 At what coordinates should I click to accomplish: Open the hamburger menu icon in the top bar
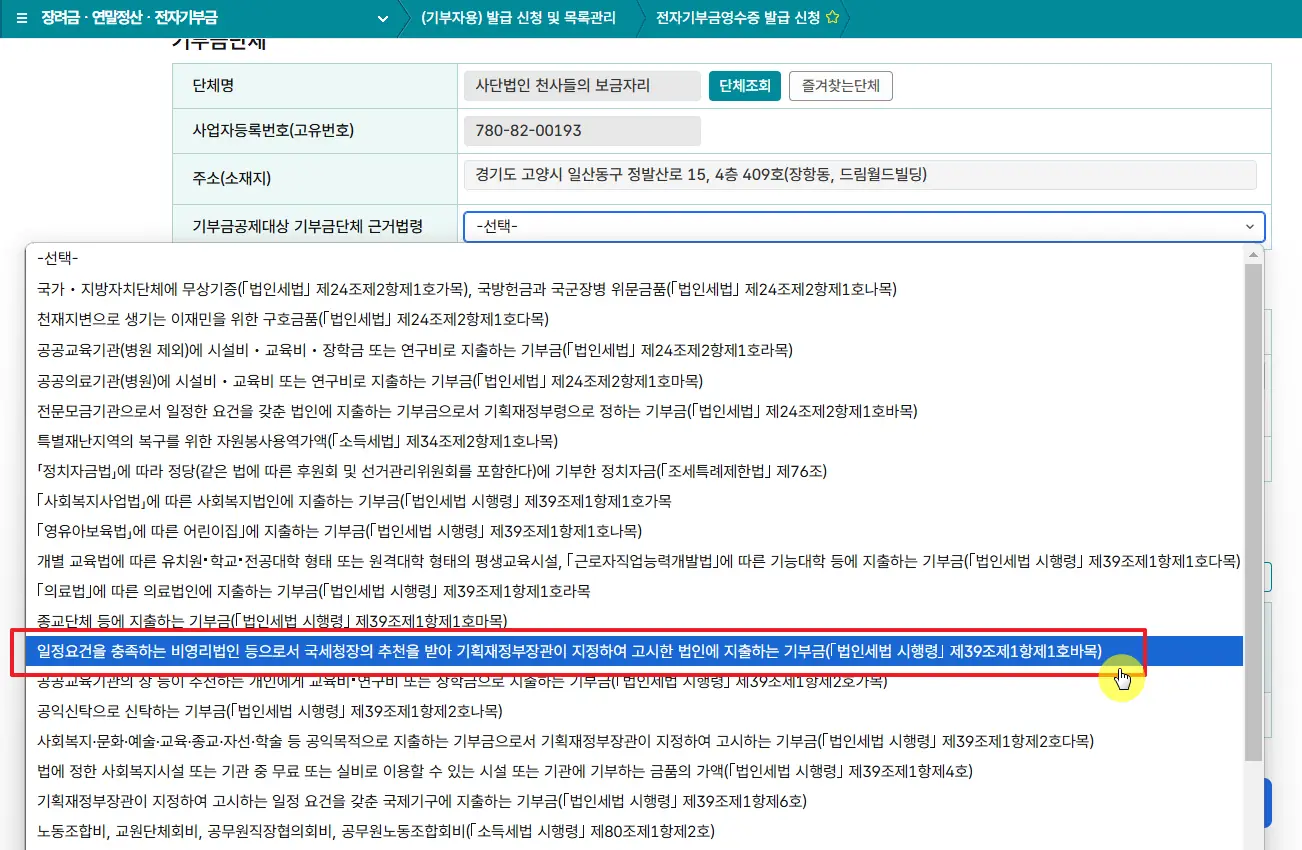pos(22,19)
